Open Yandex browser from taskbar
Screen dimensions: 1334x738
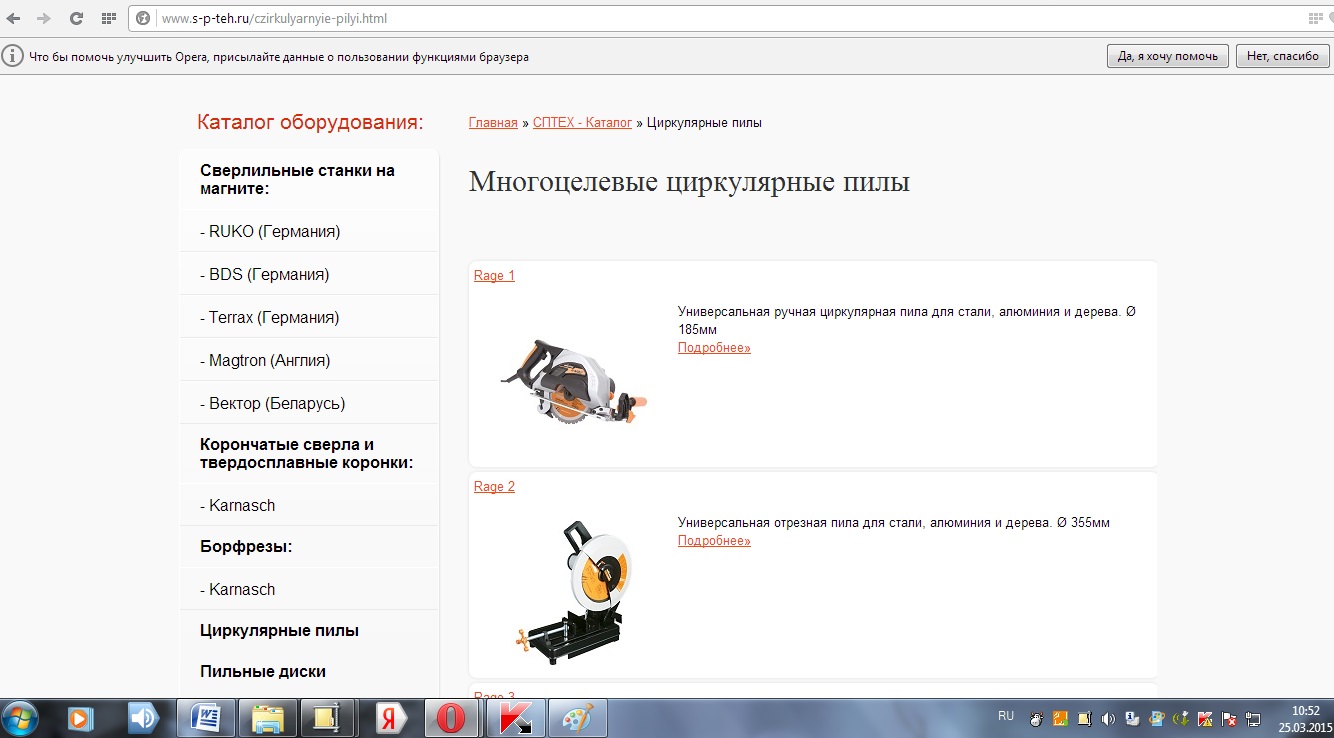click(x=391, y=718)
